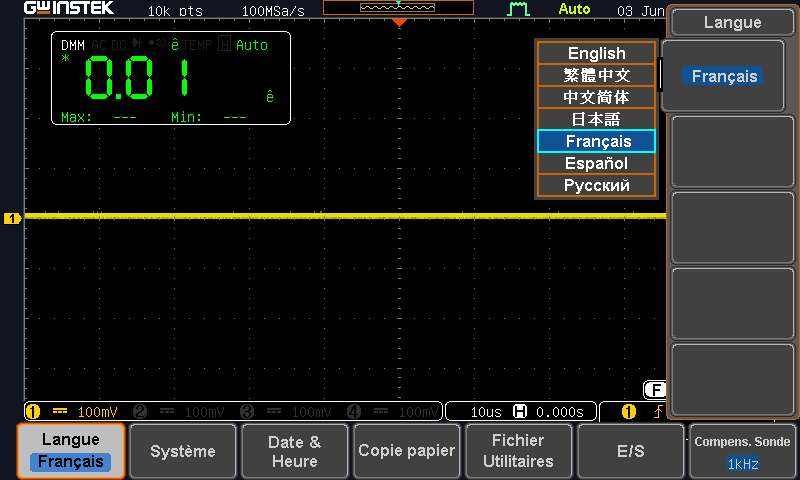This screenshot has height=480, width=800.
Task: Click the DMM TEMP mode label
Action: (x=197, y=45)
